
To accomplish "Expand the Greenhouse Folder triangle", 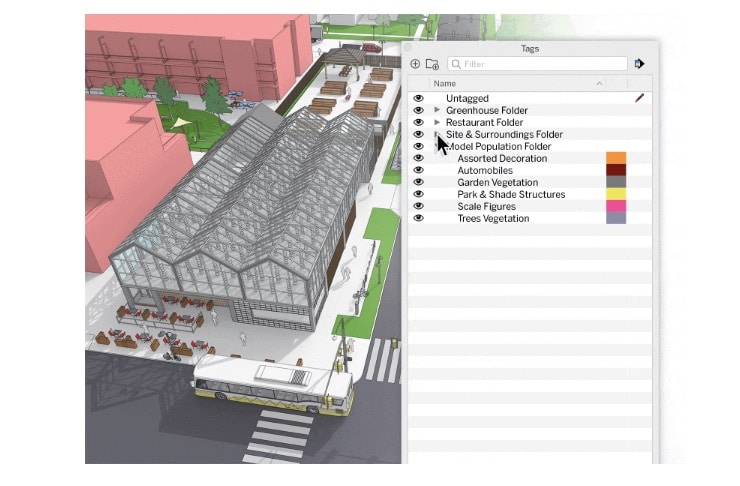I will pos(437,110).
